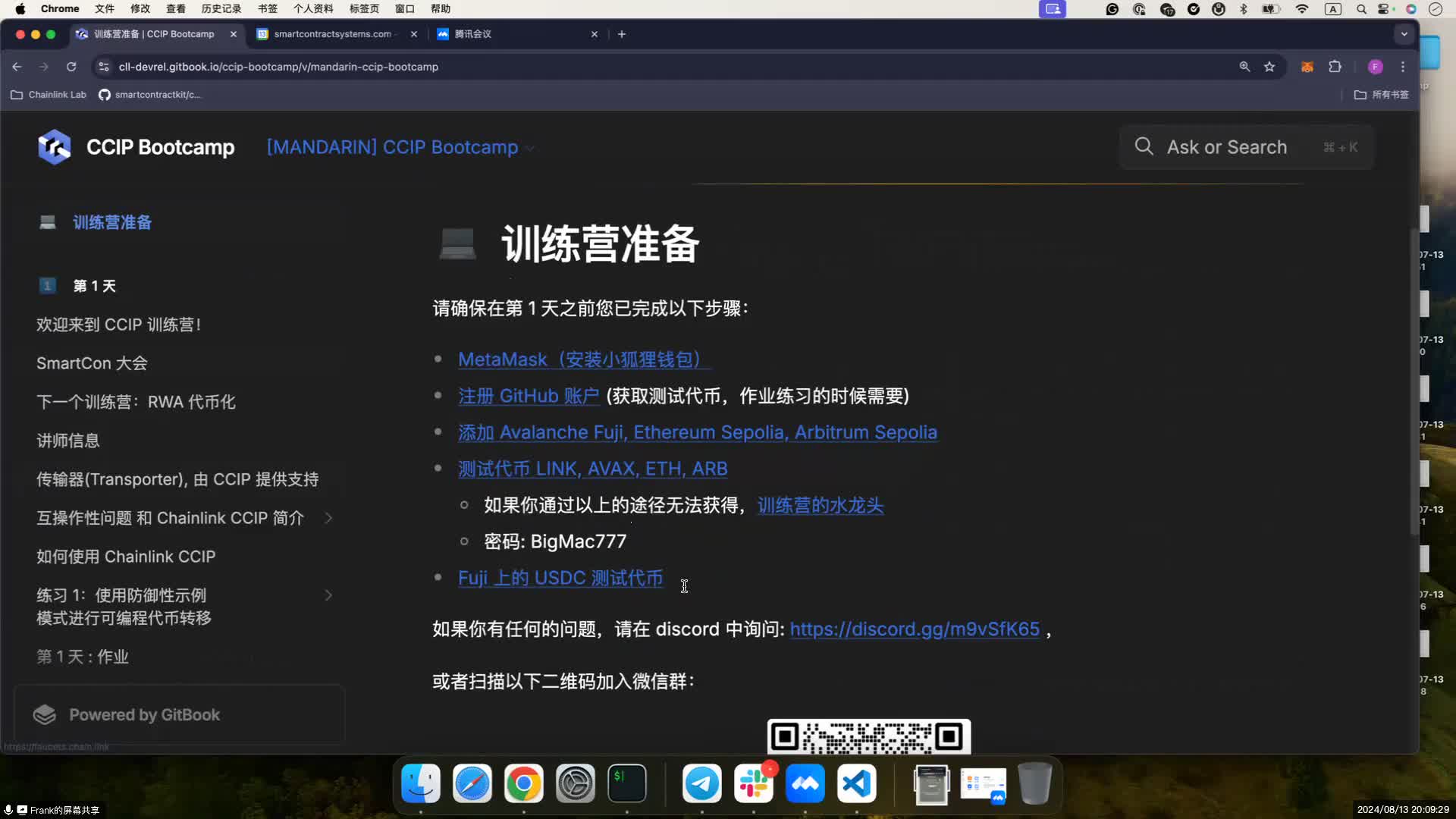Click the browser forward arrow
1456x819 pixels.
44,67
